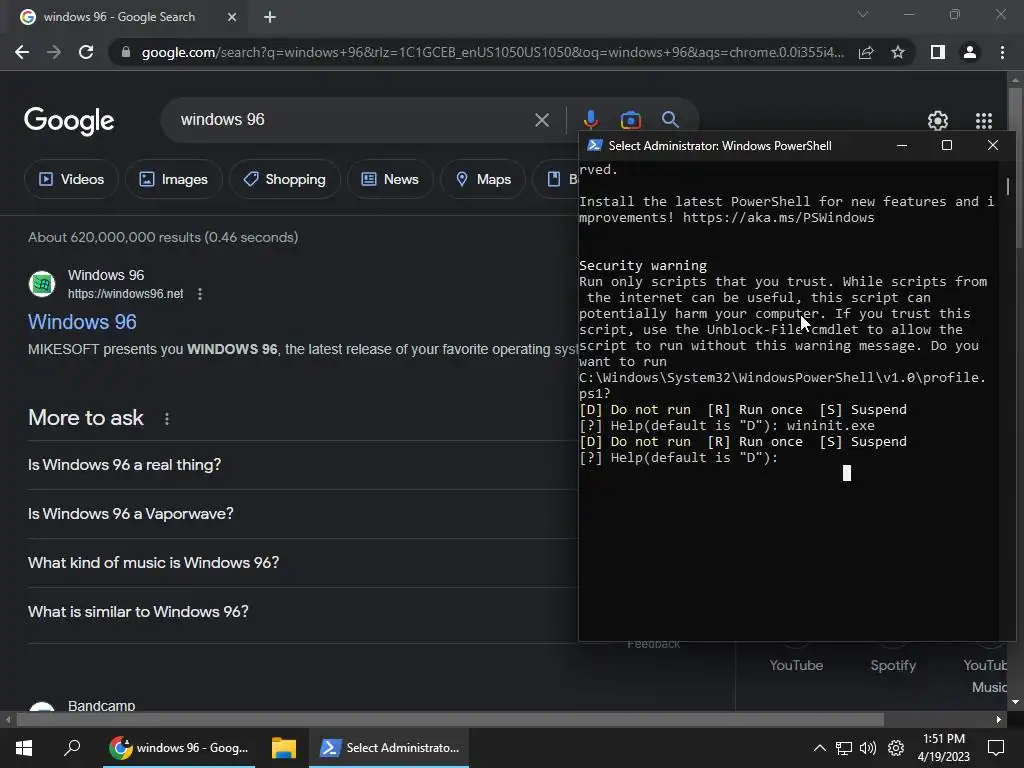
Task: Open taskbar search
Action: point(72,748)
